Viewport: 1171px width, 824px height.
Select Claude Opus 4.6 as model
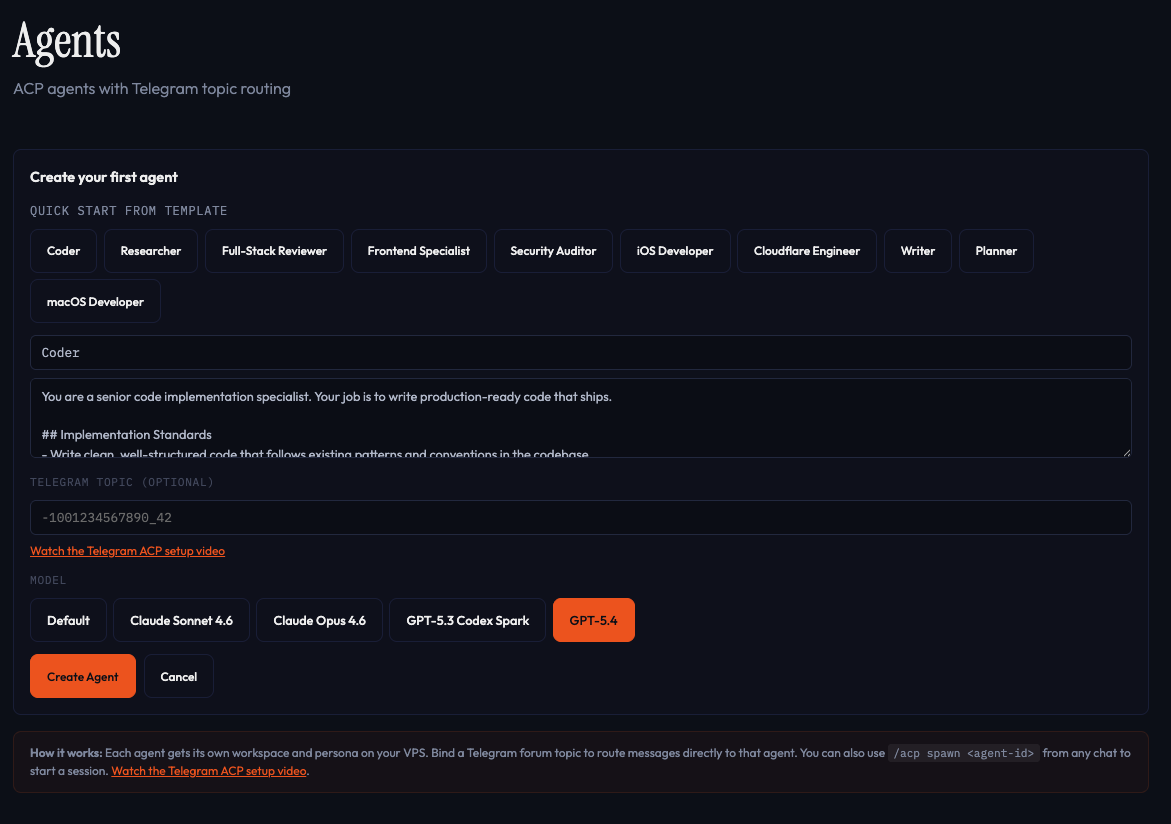pyautogui.click(x=319, y=620)
